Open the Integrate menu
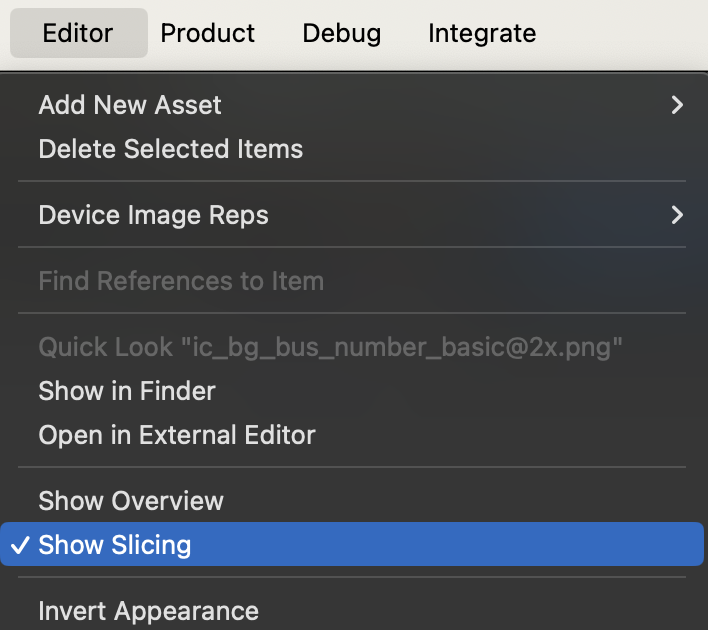The image size is (708, 630). point(482,33)
